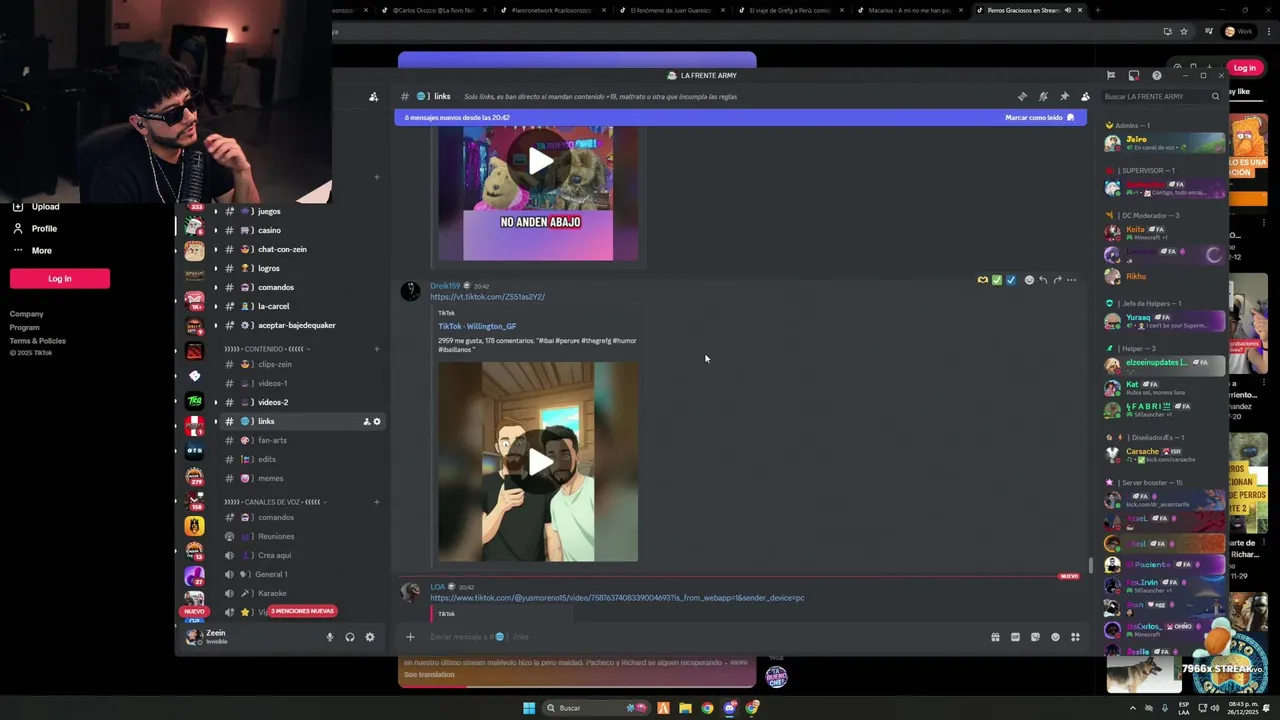Open sticker picker in message bar
The image size is (1280, 720).
coord(1035,637)
